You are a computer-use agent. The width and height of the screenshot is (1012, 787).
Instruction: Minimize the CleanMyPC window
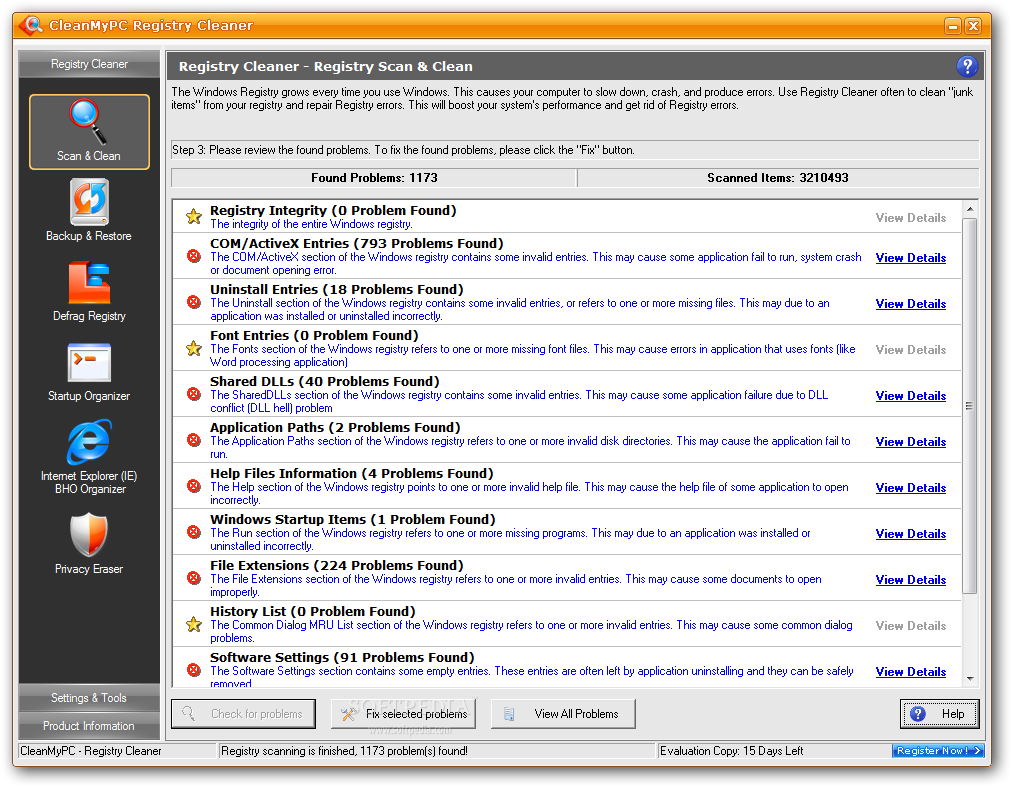953,26
